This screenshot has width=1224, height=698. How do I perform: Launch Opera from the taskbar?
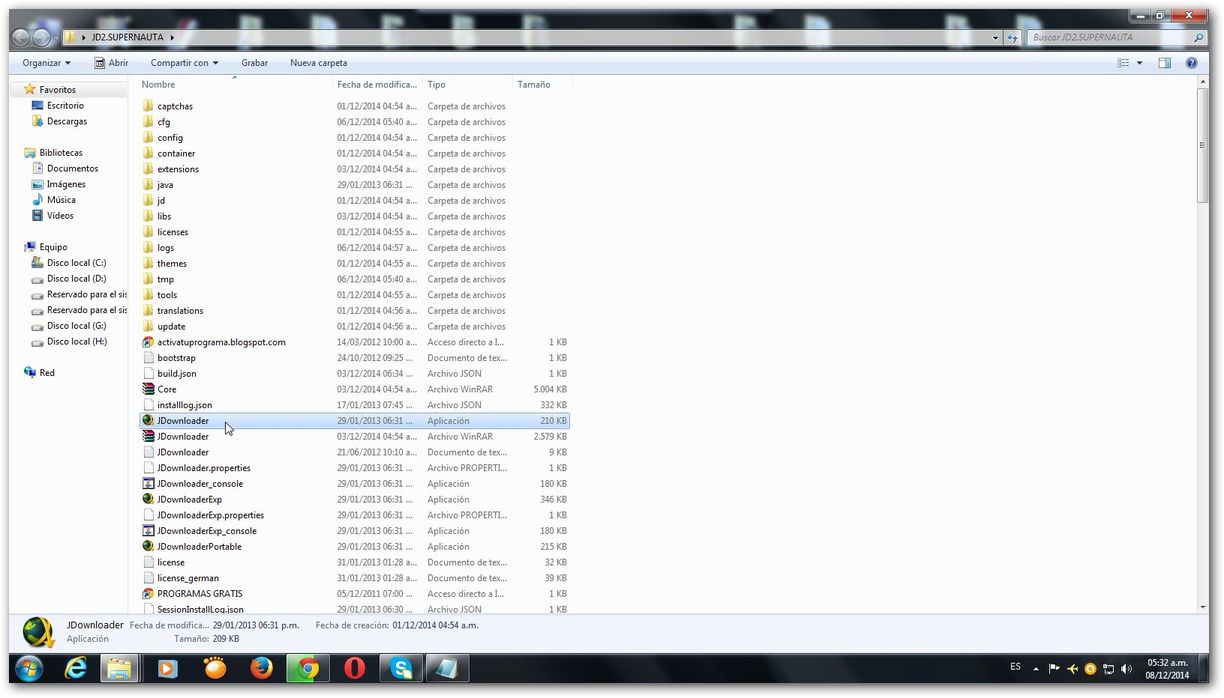[354, 668]
